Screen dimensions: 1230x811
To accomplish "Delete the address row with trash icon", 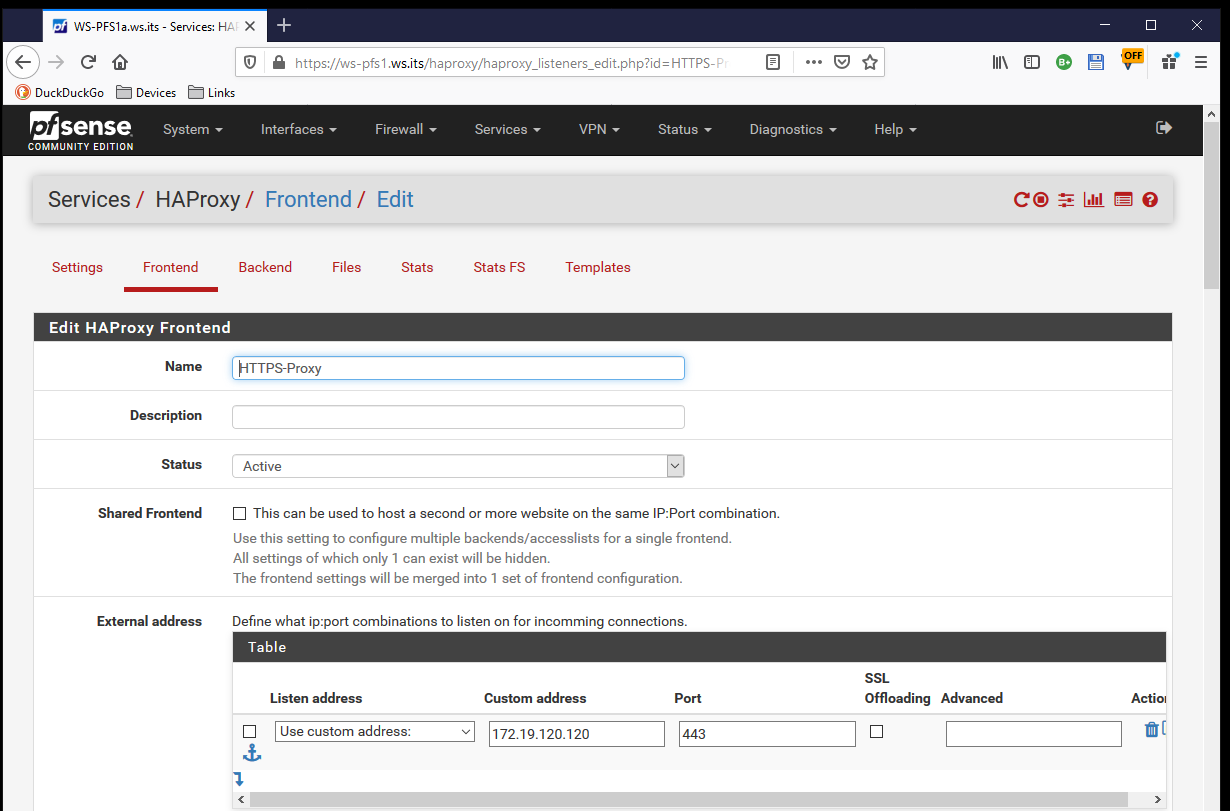I will (x=1151, y=730).
